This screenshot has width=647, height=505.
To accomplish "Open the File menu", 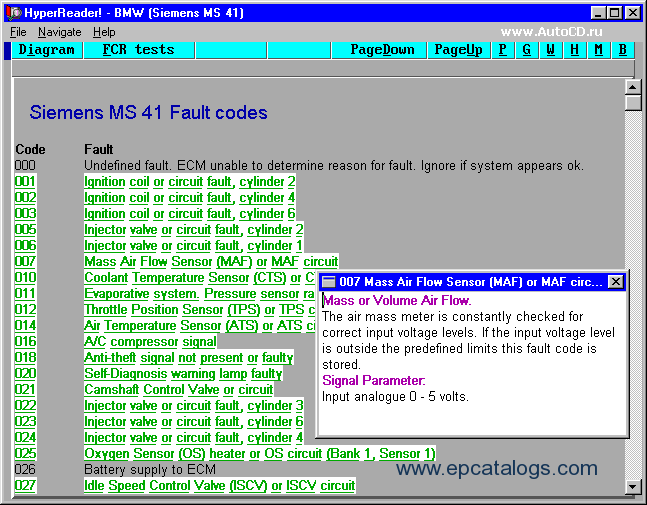I will pyautogui.click(x=18, y=32).
